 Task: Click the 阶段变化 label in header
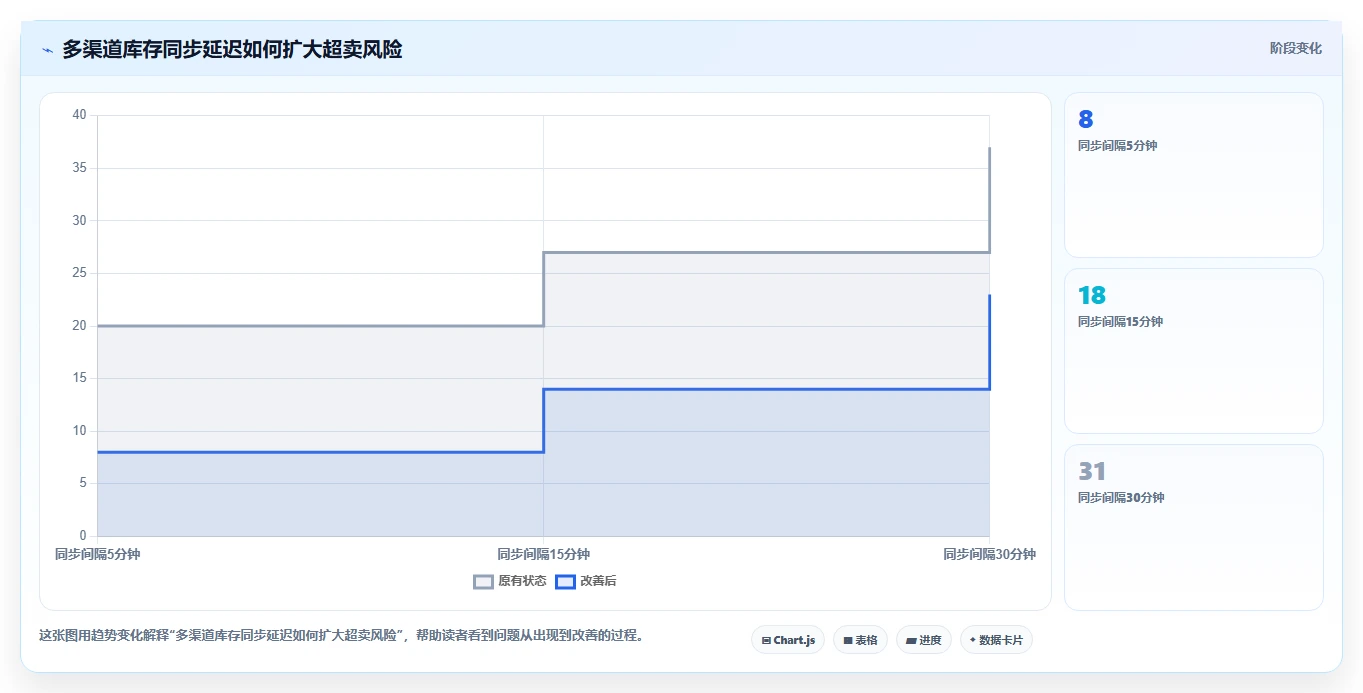point(1296,48)
